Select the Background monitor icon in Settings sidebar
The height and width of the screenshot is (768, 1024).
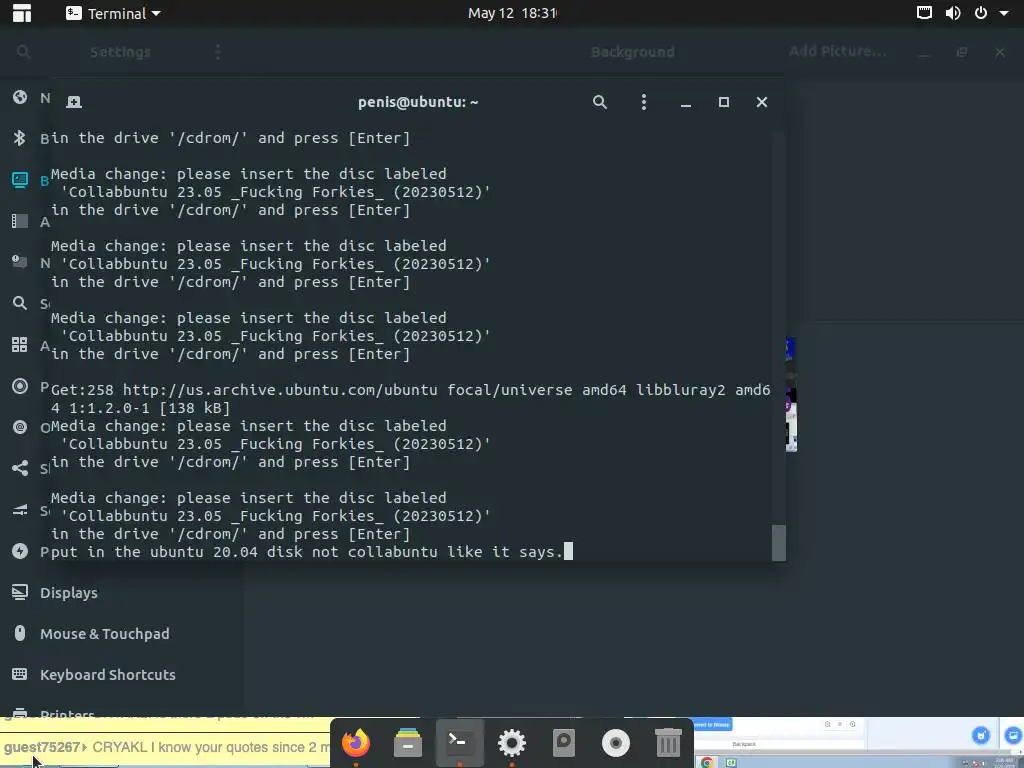(20, 180)
